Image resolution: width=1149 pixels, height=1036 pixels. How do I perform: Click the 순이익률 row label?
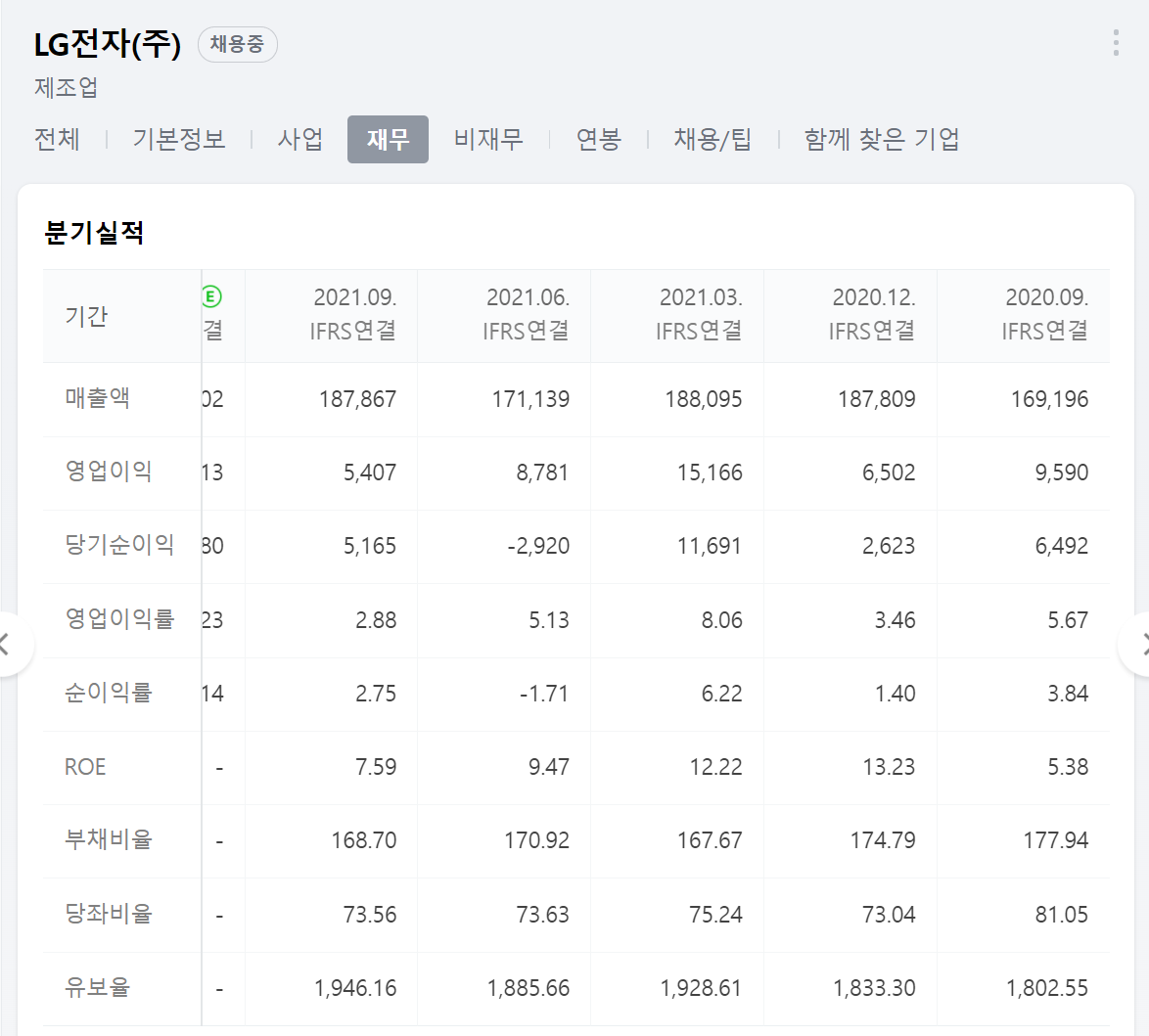point(109,693)
